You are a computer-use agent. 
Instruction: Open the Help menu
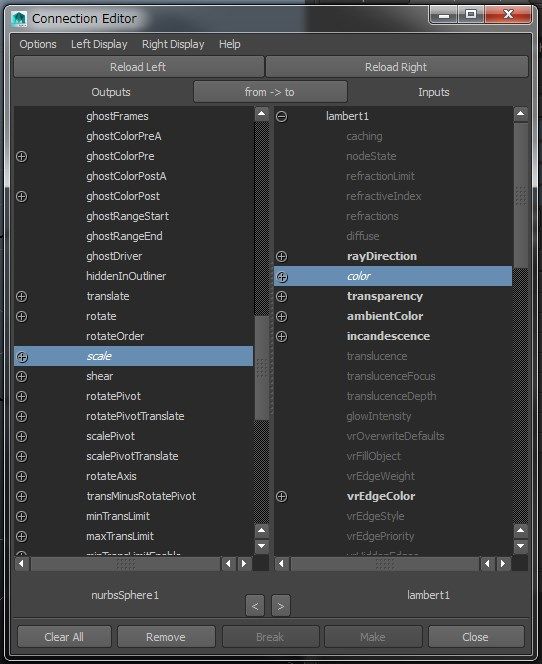[230, 44]
